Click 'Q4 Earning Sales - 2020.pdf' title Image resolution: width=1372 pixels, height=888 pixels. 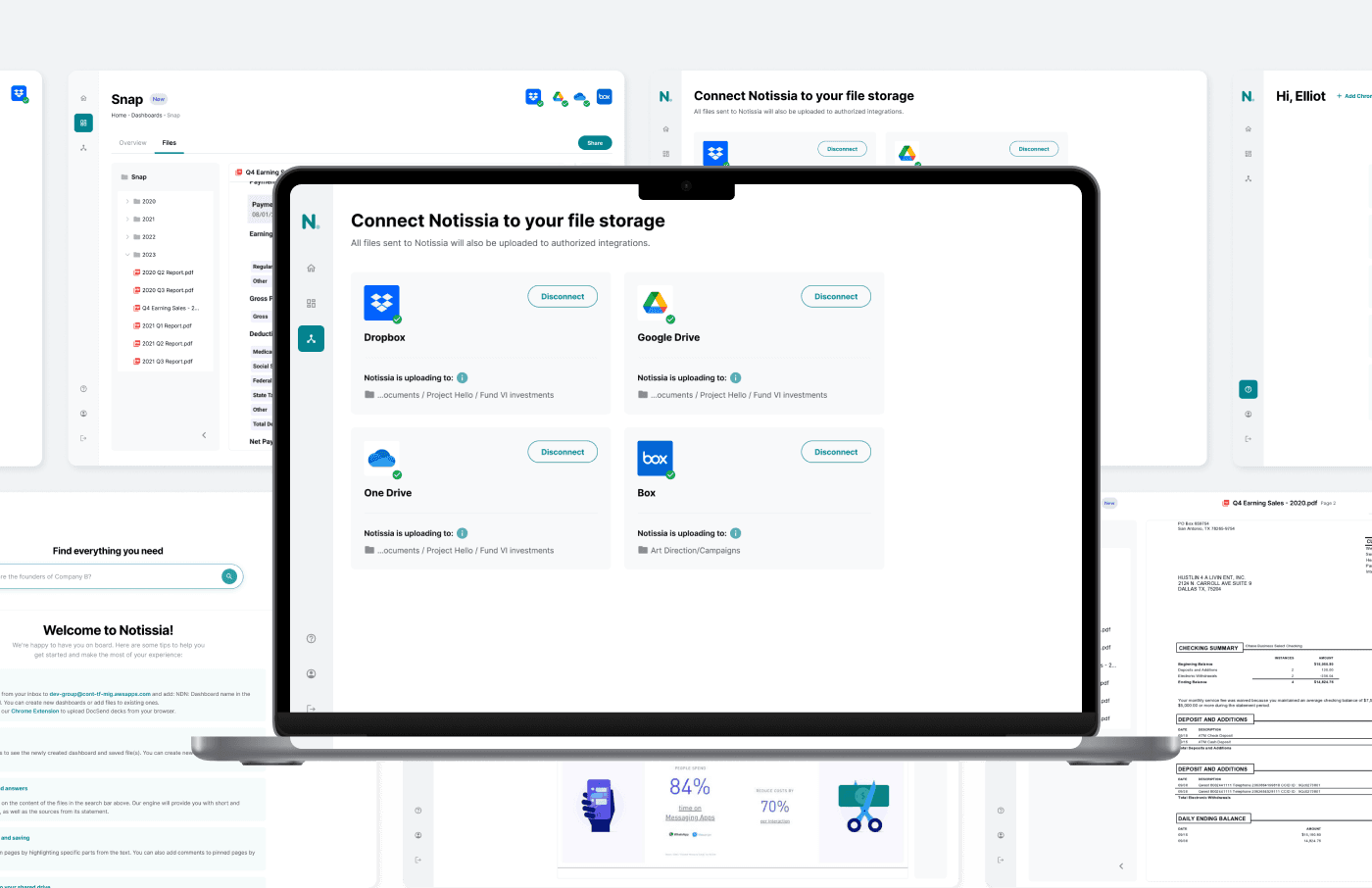pos(1274,503)
